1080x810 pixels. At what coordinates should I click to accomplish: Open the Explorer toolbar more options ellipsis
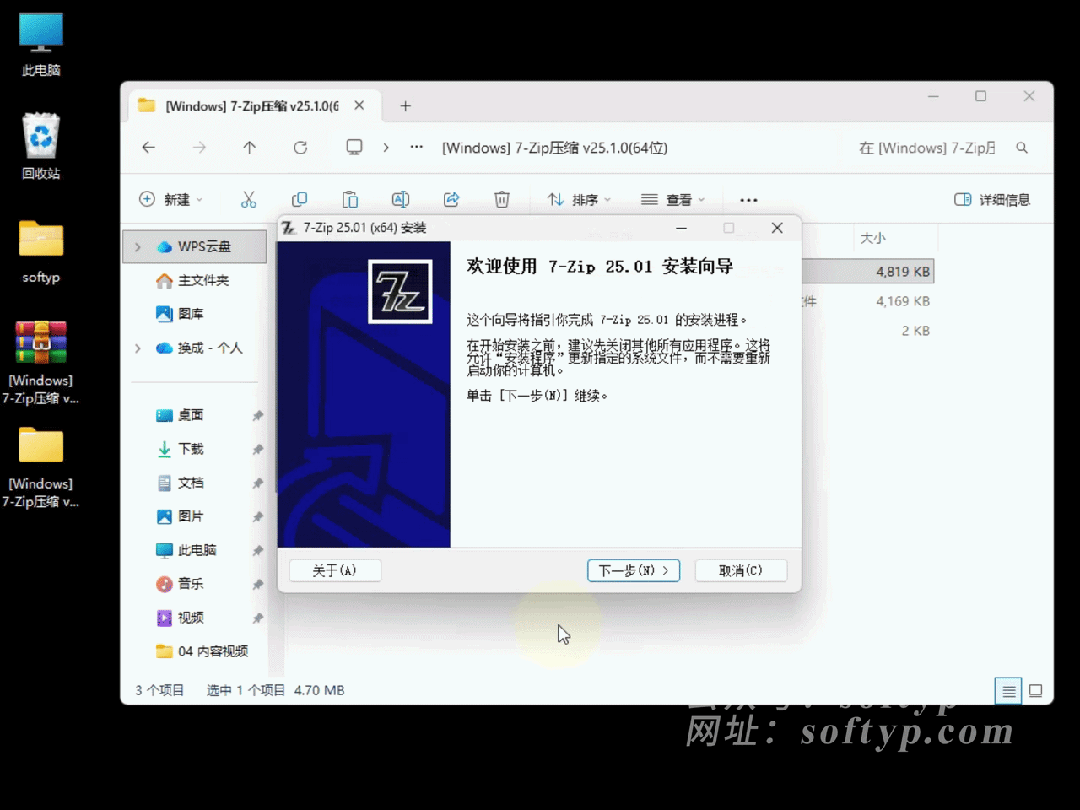749,200
